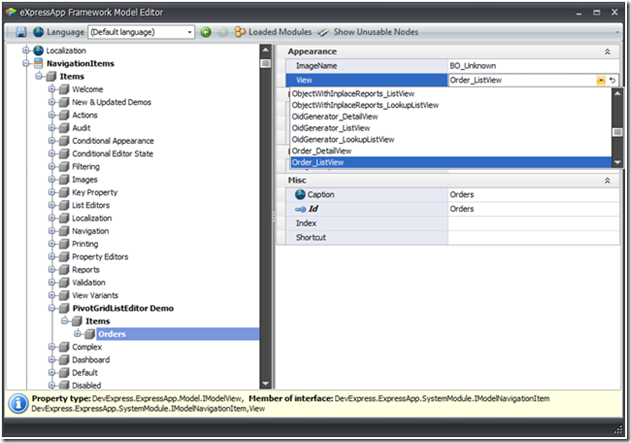Click the green navigate back arrow
This screenshot has width=631, height=443.
[x=206, y=32]
